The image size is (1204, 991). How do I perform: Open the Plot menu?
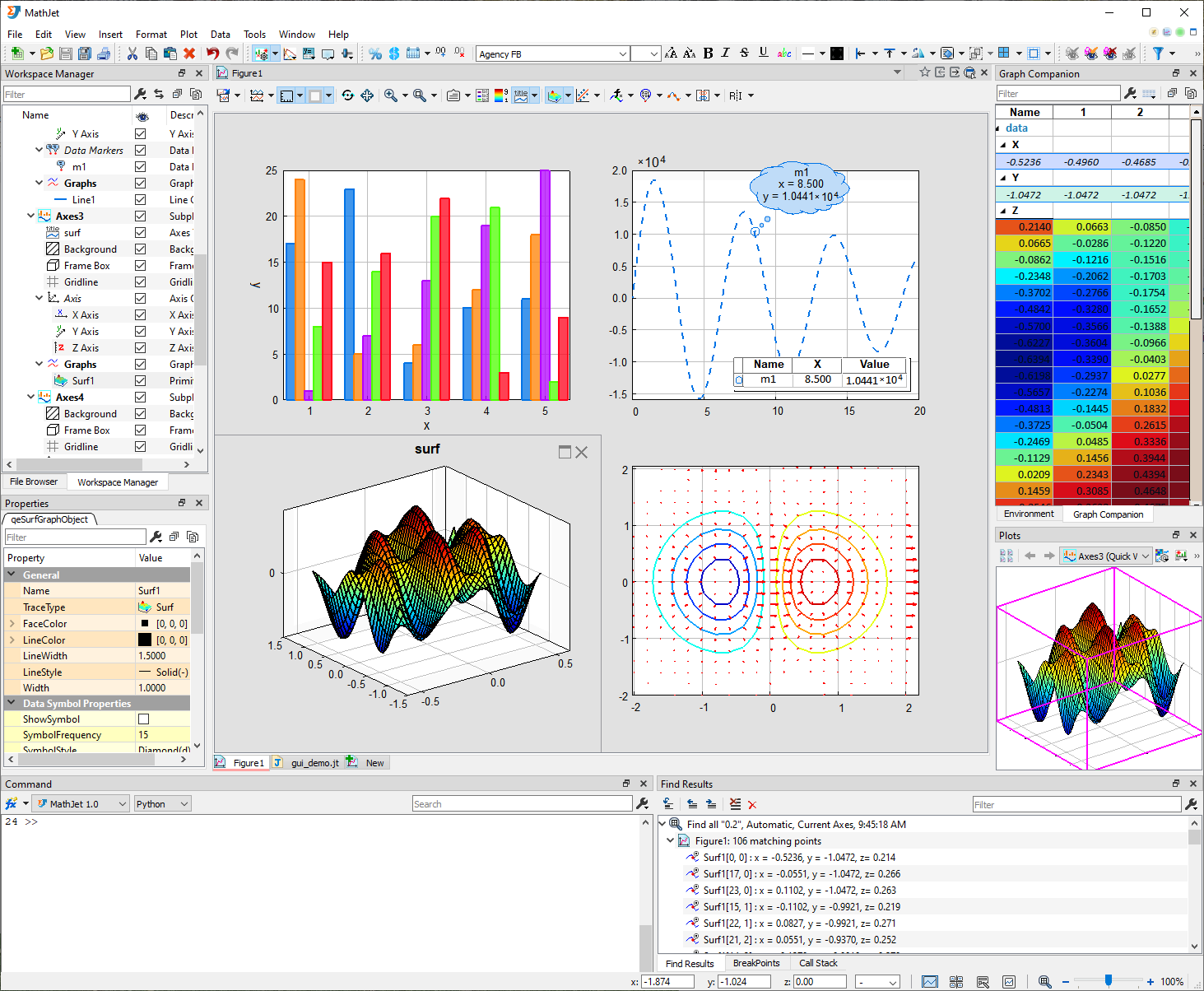pyautogui.click(x=188, y=35)
